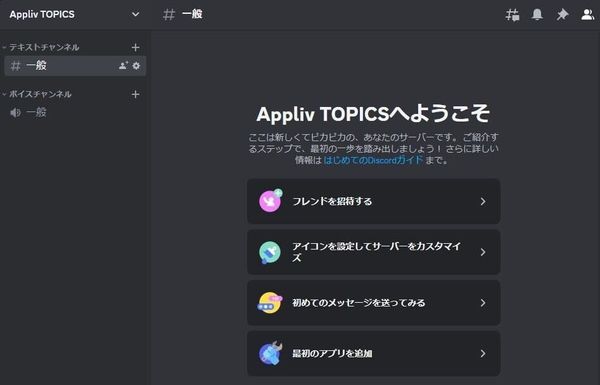Click the pink invite friends icon
The width and height of the screenshot is (600, 385).
click(x=271, y=201)
